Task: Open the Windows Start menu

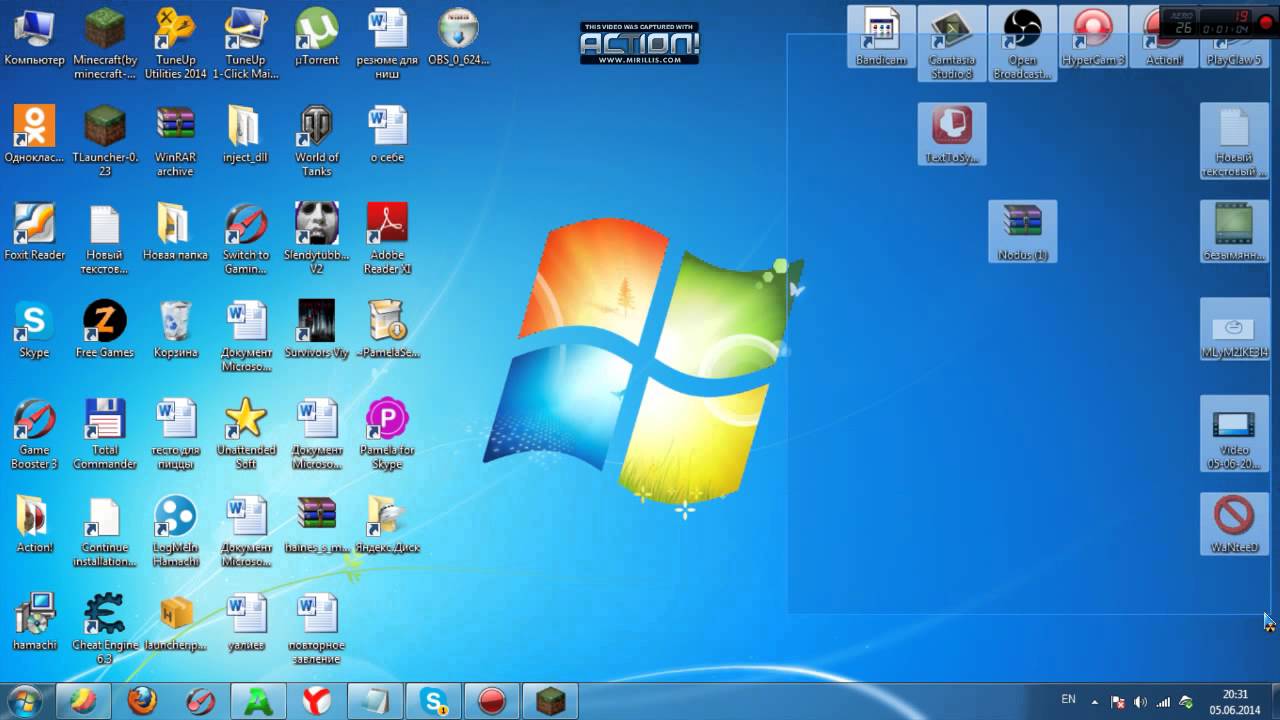Action: 24,701
